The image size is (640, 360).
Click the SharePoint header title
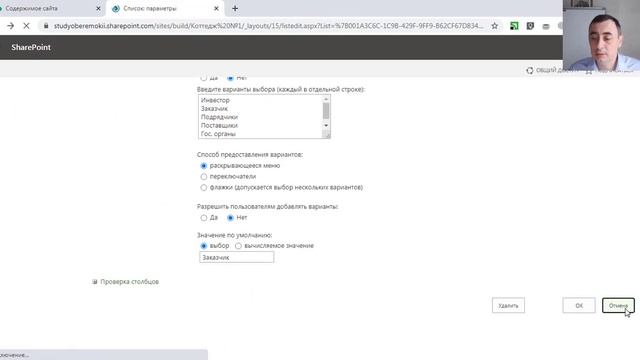tap(31, 47)
